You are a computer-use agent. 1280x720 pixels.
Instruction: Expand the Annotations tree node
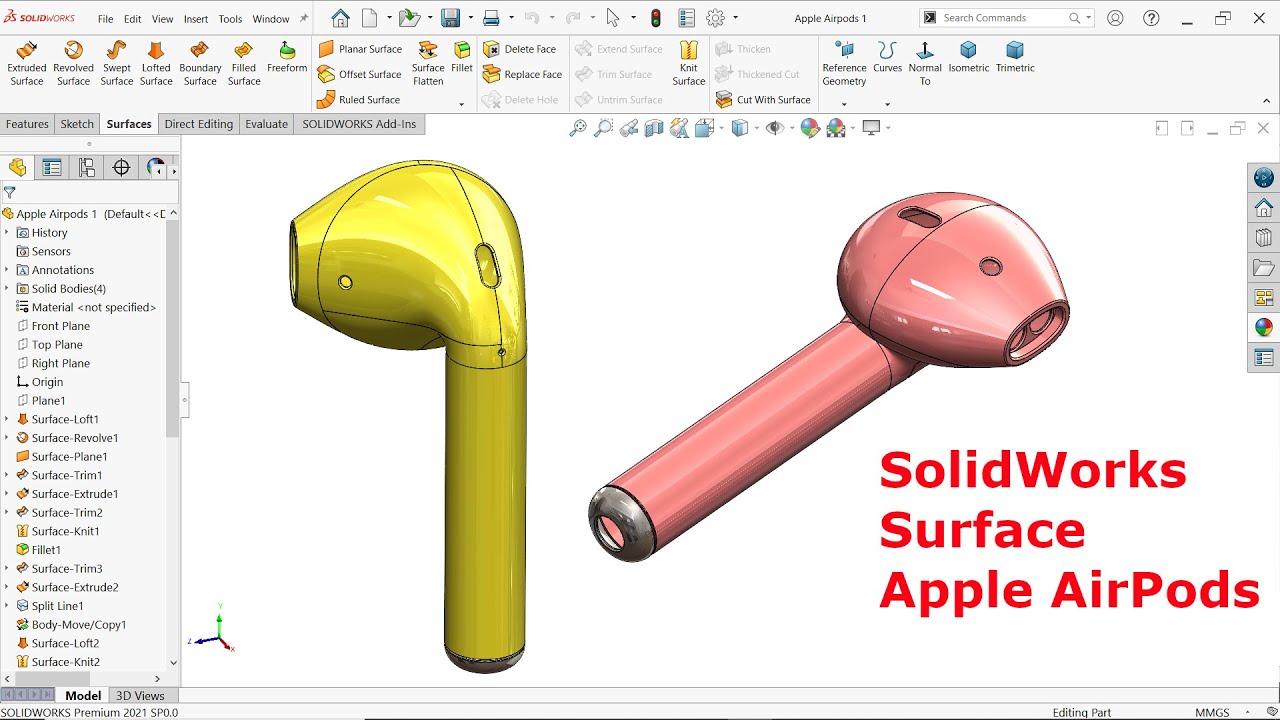pyautogui.click(x=6, y=270)
